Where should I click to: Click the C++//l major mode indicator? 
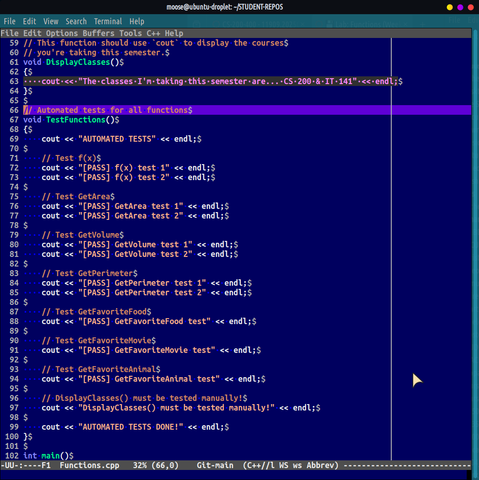[x=261, y=465]
